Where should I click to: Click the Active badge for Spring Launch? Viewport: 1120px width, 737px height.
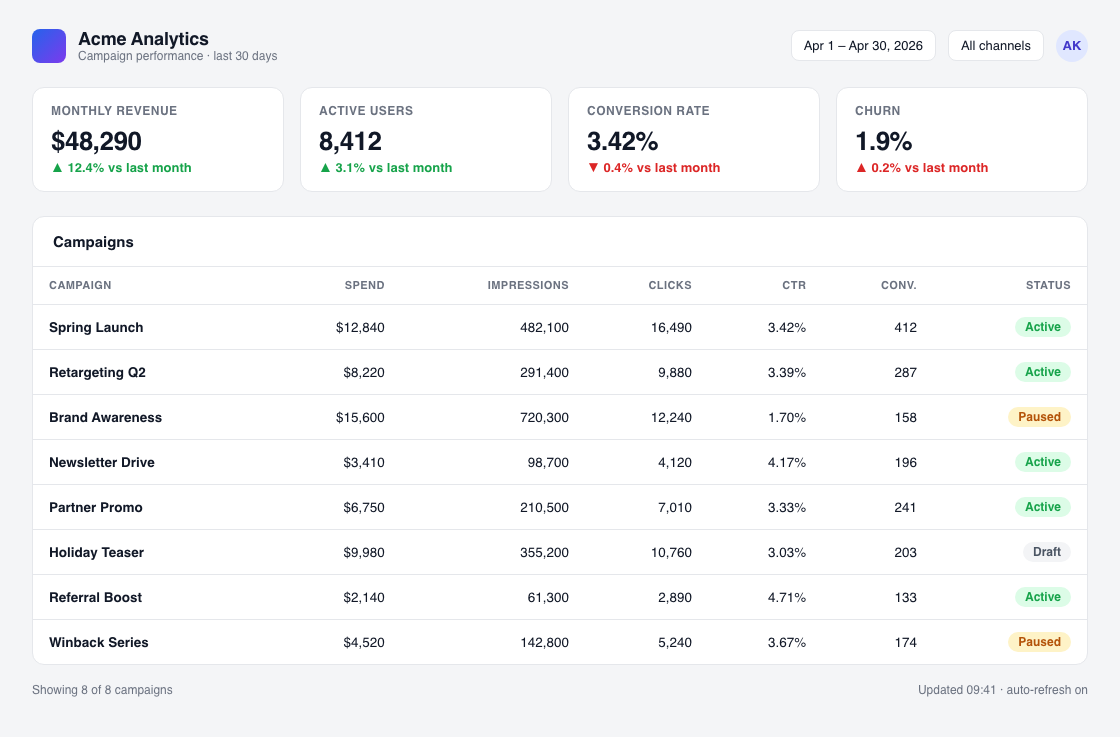pyautogui.click(x=1043, y=327)
